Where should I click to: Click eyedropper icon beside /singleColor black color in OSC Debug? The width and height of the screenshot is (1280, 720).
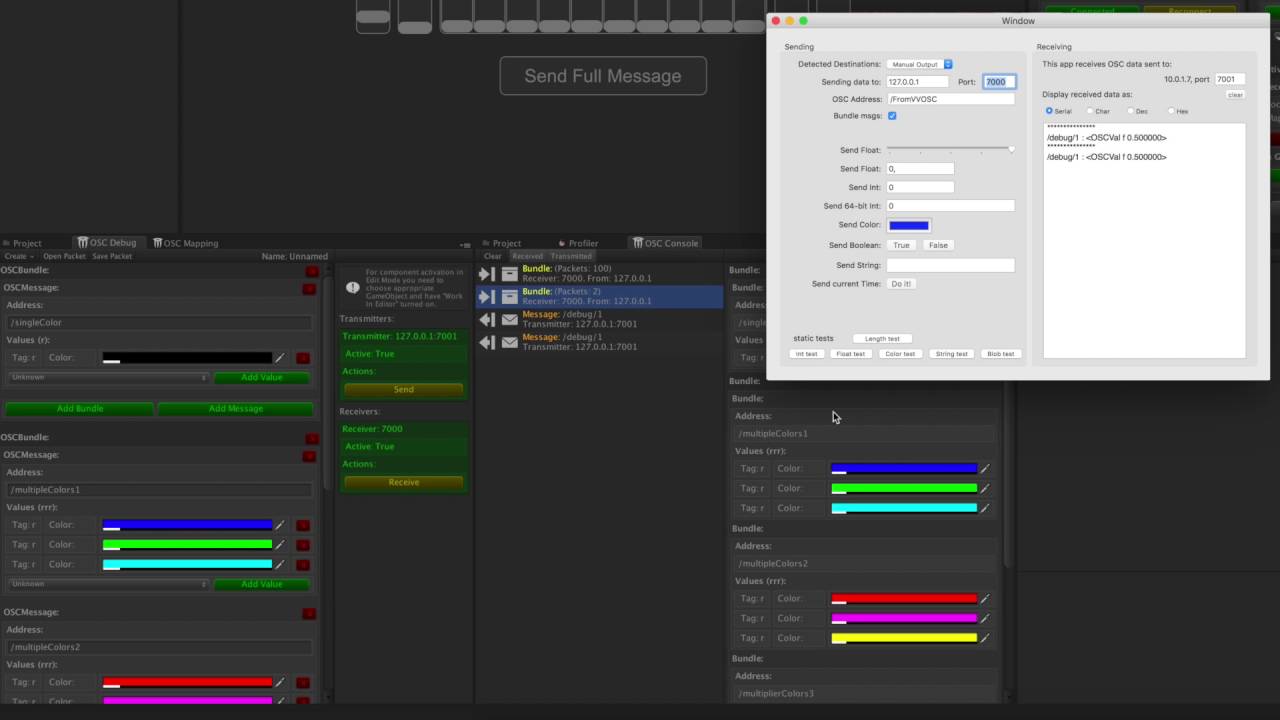coord(280,358)
